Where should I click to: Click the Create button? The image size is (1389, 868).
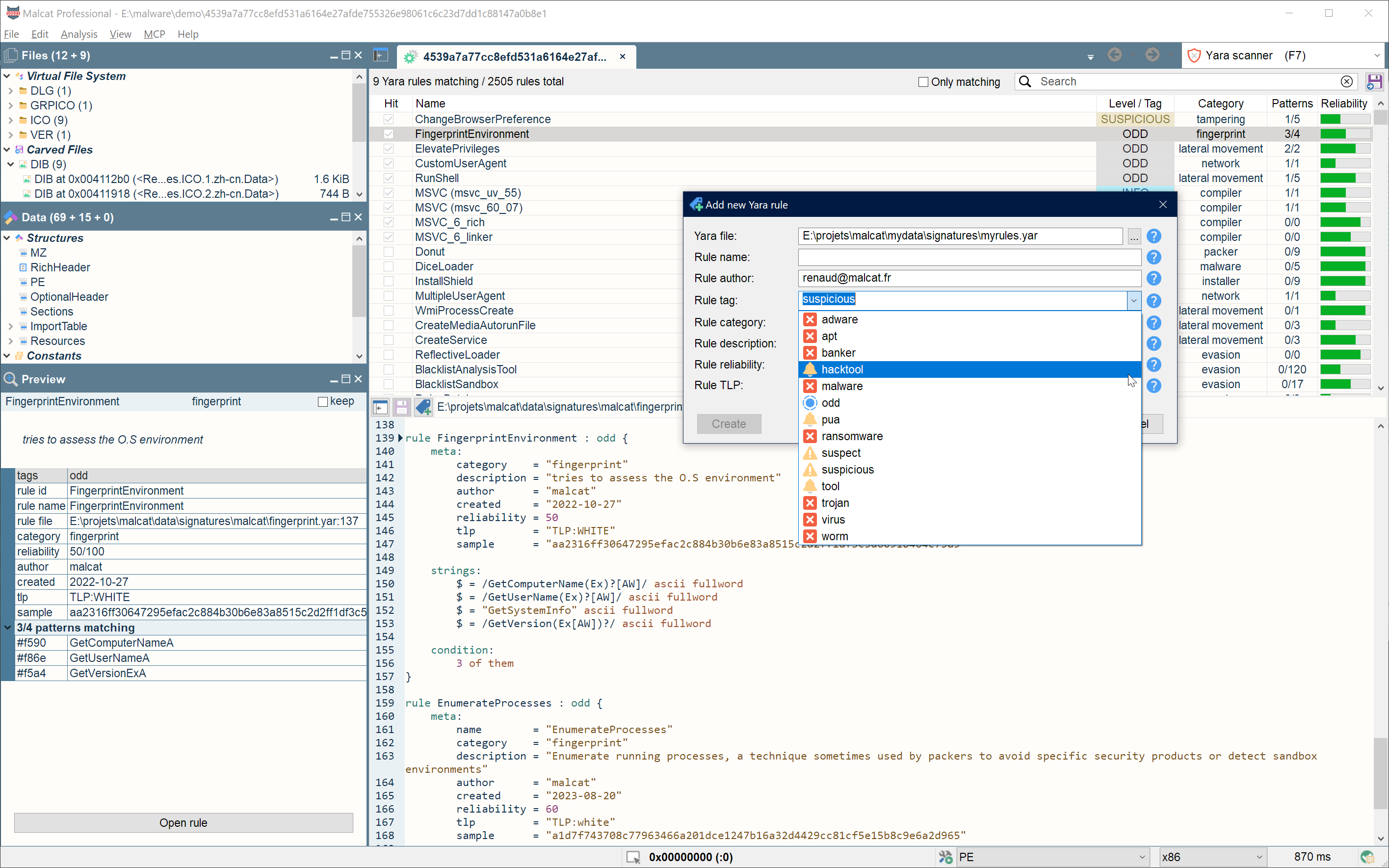[729, 423]
